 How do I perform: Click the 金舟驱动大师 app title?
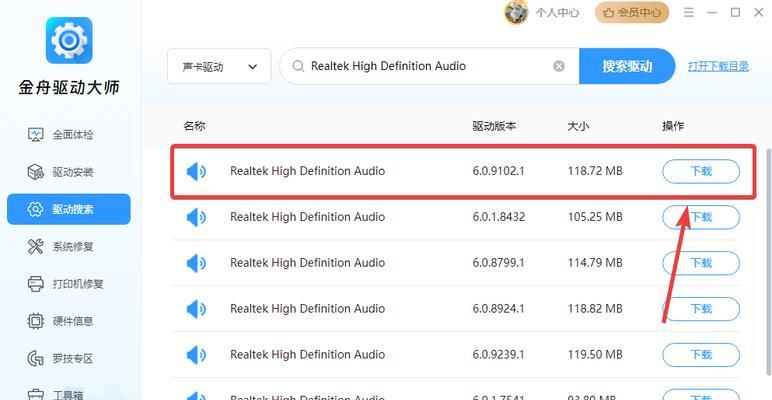[x=69, y=88]
